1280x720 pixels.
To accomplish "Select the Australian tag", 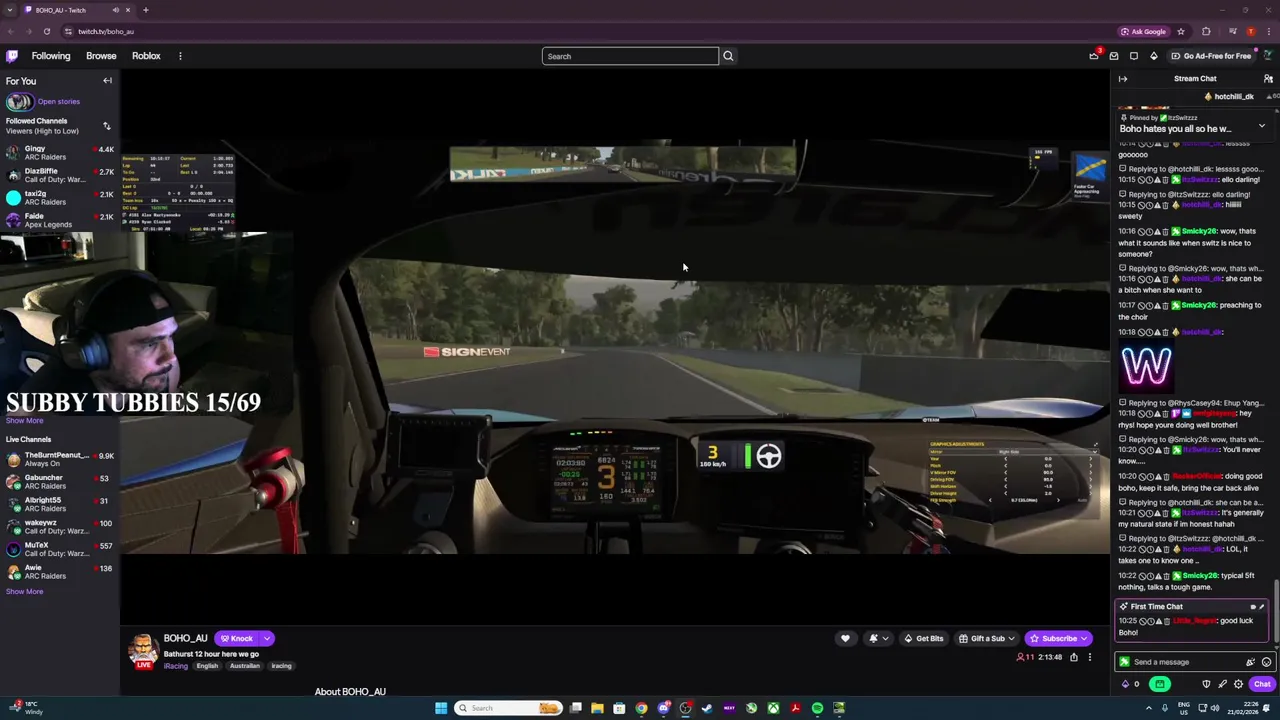I will pyautogui.click(x=244, y=666).
